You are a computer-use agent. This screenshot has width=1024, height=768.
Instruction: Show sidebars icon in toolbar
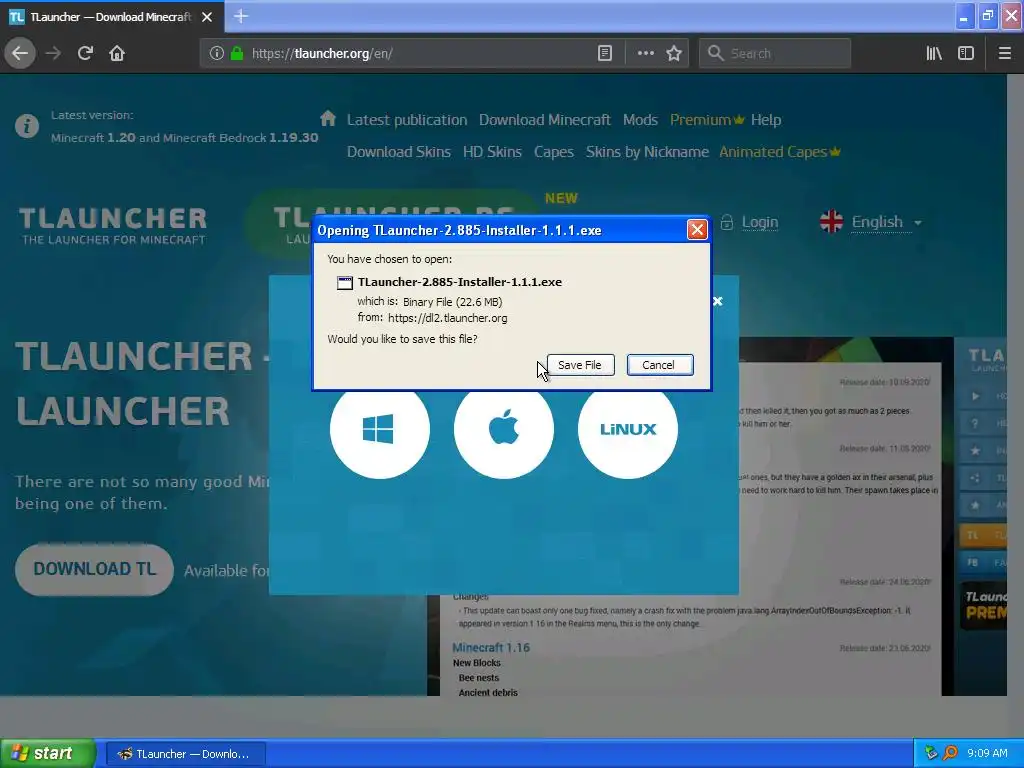pyautogui.click(x=966, y=54)
